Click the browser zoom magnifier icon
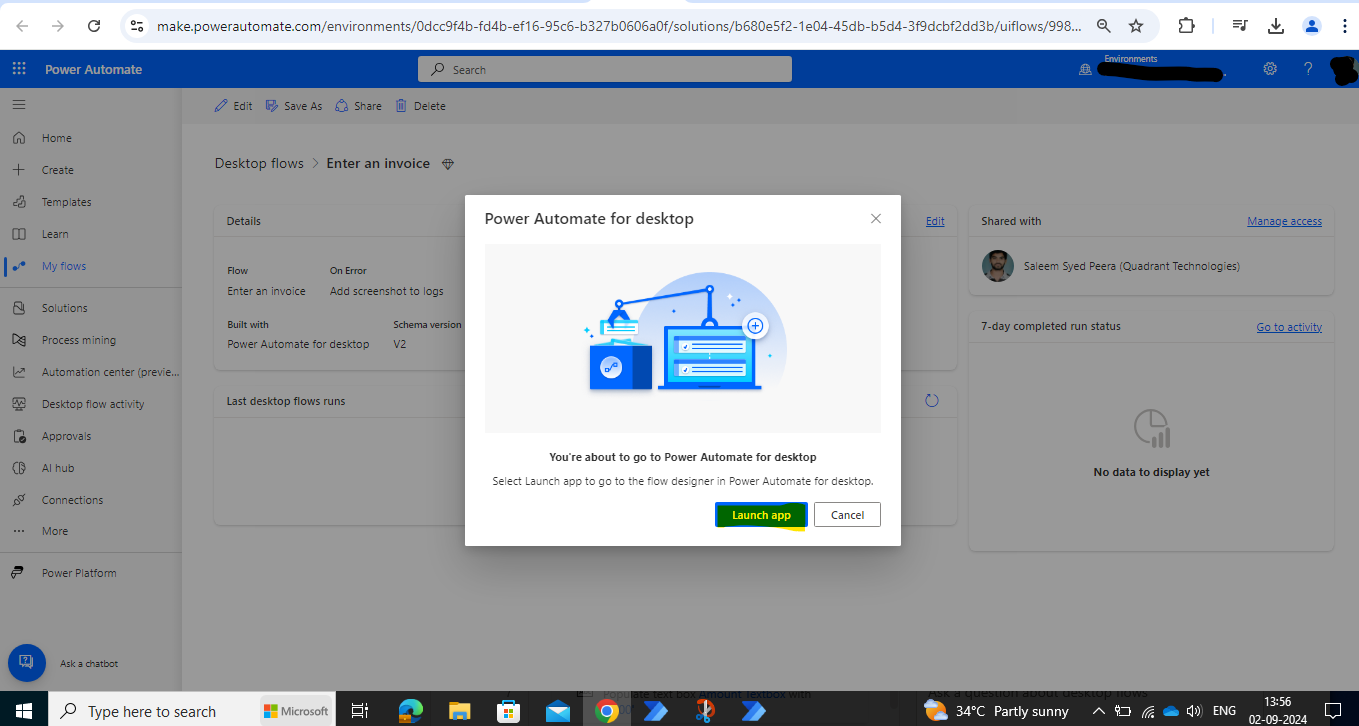Image resolution: width=1359 pixels, height=726 pixels. (x=1104, y=26)
